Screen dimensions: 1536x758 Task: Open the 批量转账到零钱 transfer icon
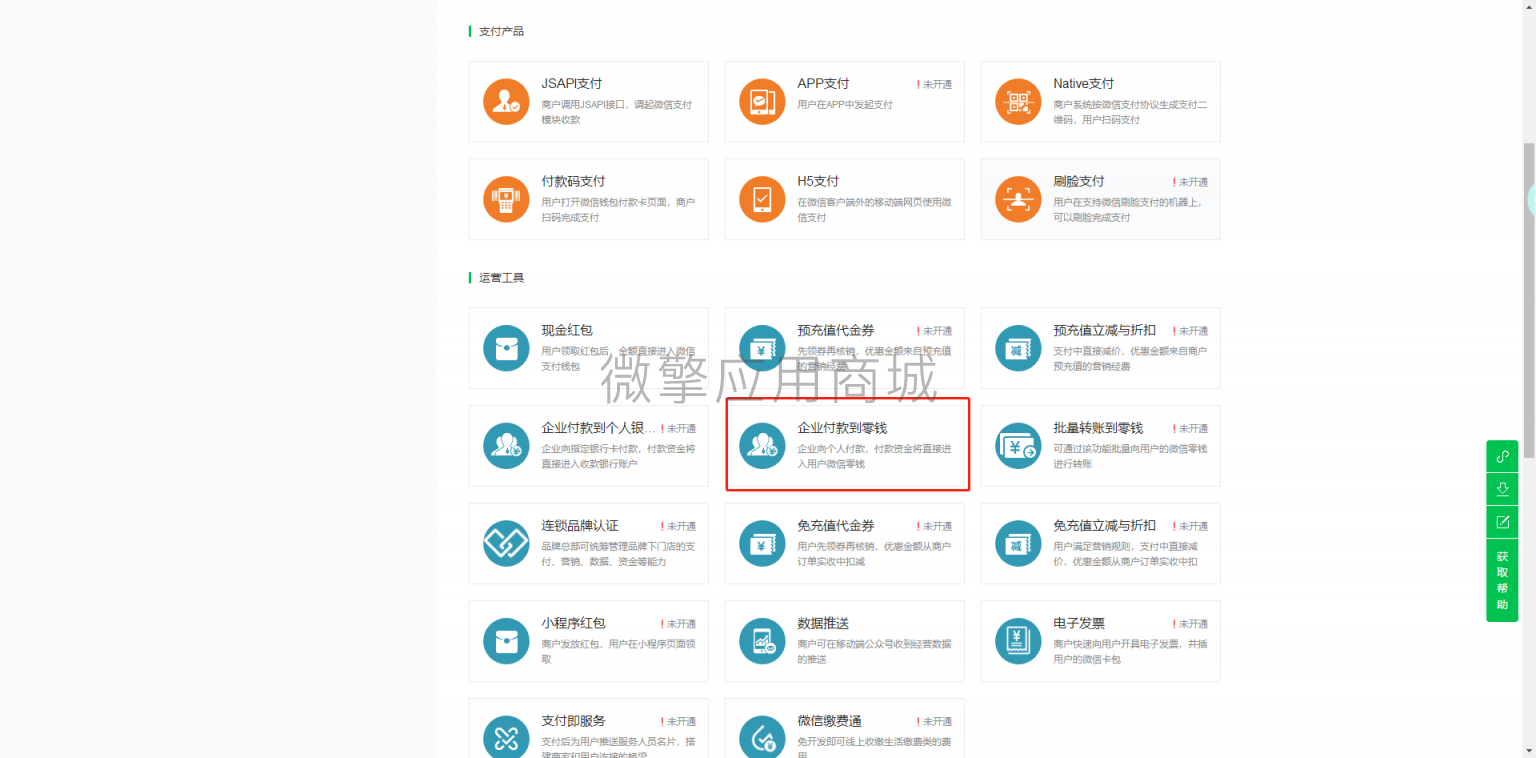tap(1018, 446)
